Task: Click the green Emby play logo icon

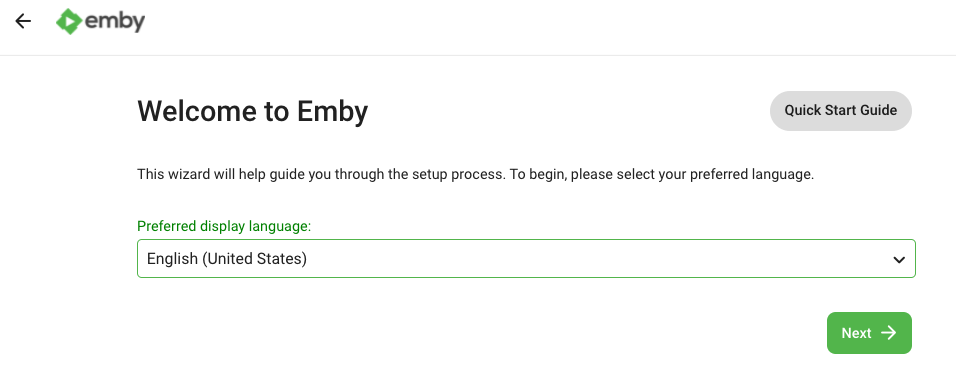Action: [x=69, y=21]
